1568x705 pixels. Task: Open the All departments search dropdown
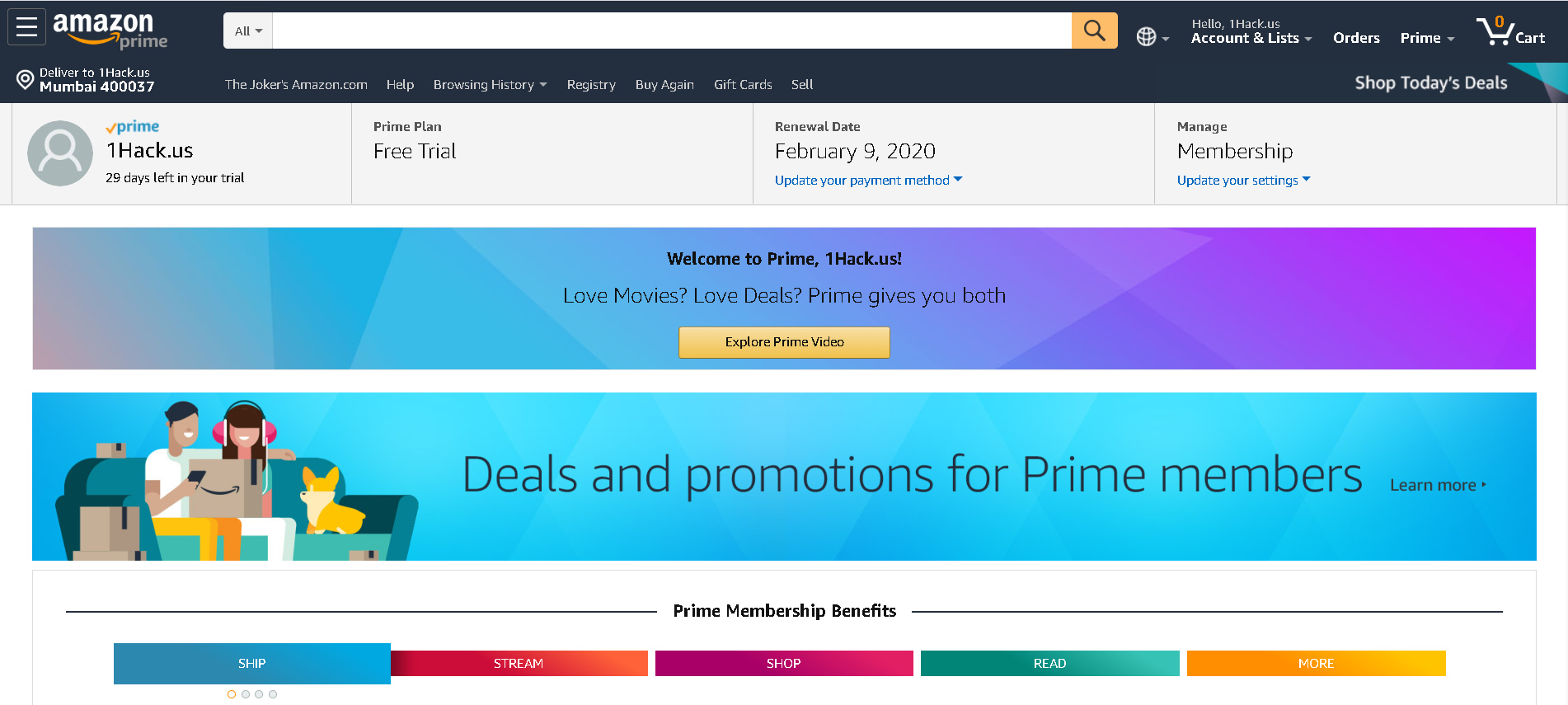tap(248, 31)
